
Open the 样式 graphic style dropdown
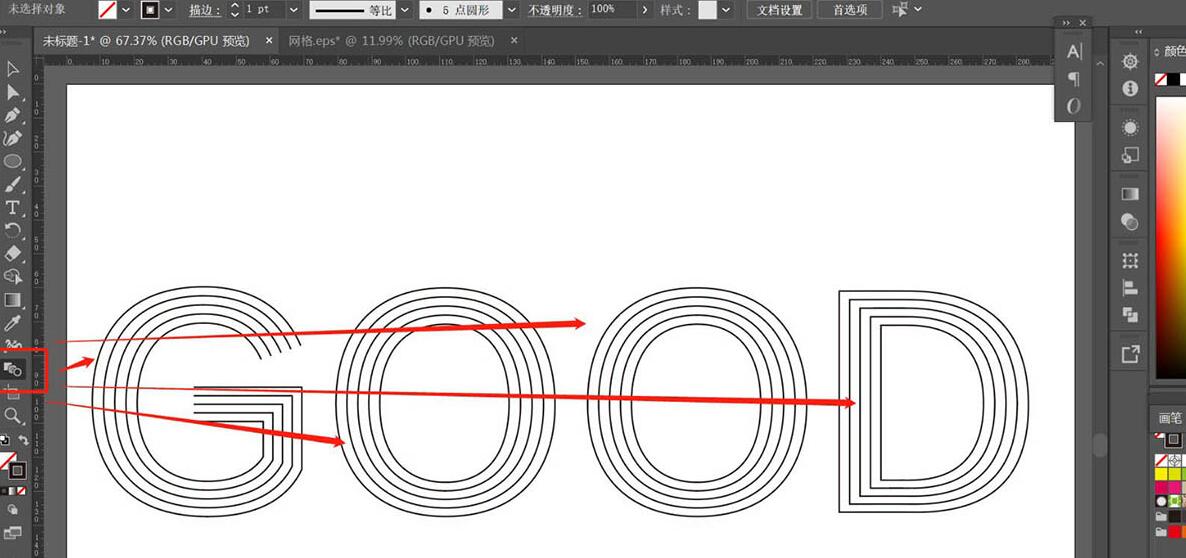click(x=726, y=10)
